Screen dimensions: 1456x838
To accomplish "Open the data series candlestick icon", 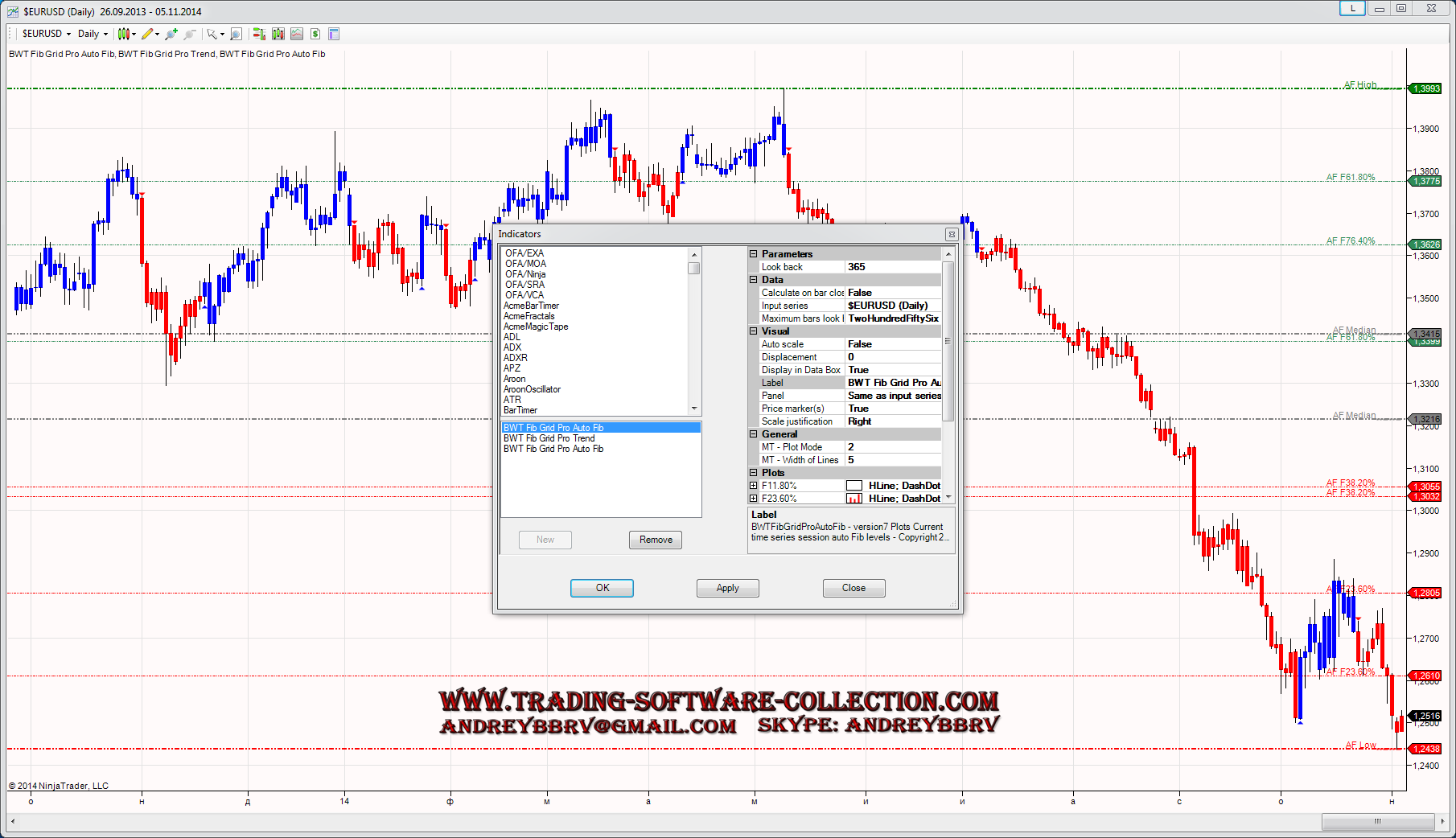I will [x=278, y=34].
